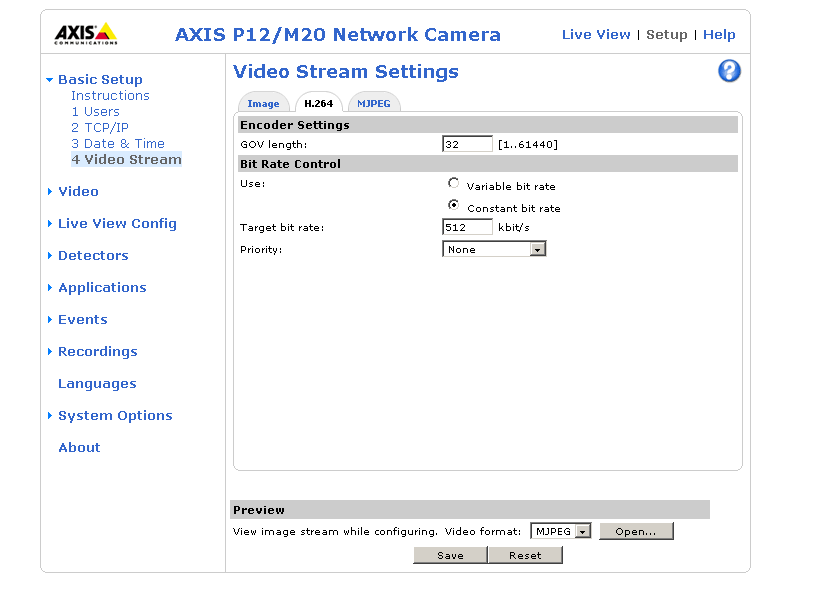Click the GOV length input field
The height and width of the screenshot is (615, 815).
467,144
